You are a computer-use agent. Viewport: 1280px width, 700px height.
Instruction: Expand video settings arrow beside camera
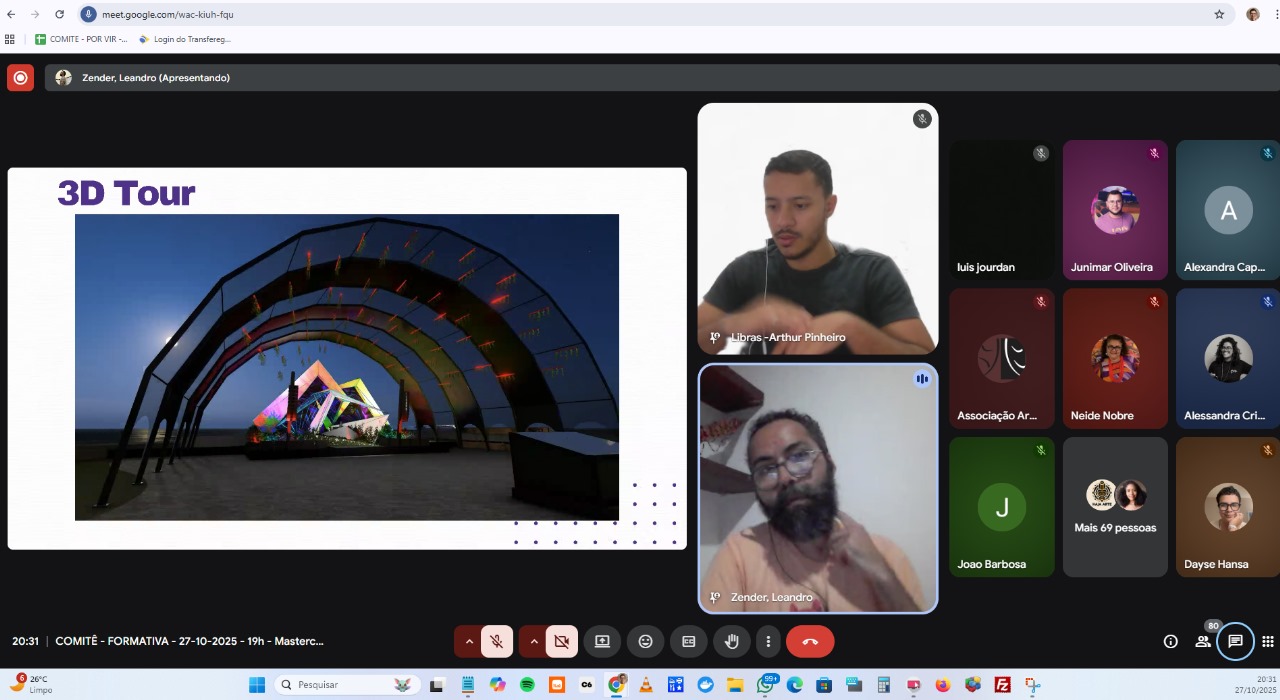click(533, 642)
